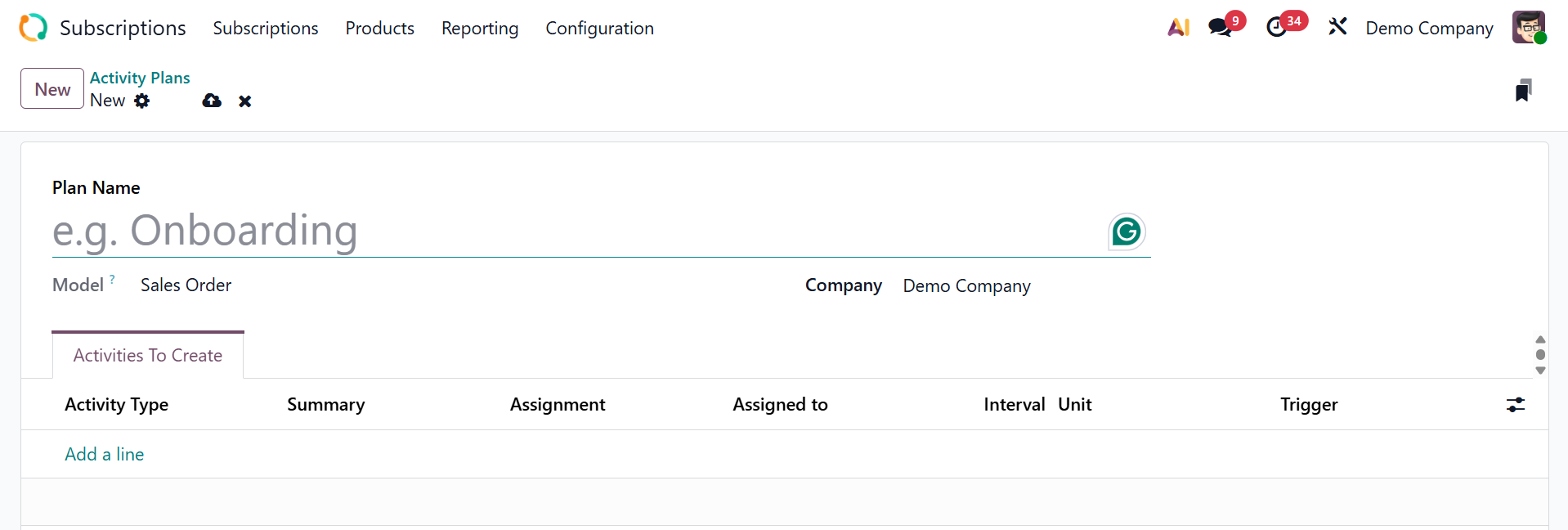1568x530 pixels.
Task: Select the Activities To Create tab
Action: click(x=148, y=356)
